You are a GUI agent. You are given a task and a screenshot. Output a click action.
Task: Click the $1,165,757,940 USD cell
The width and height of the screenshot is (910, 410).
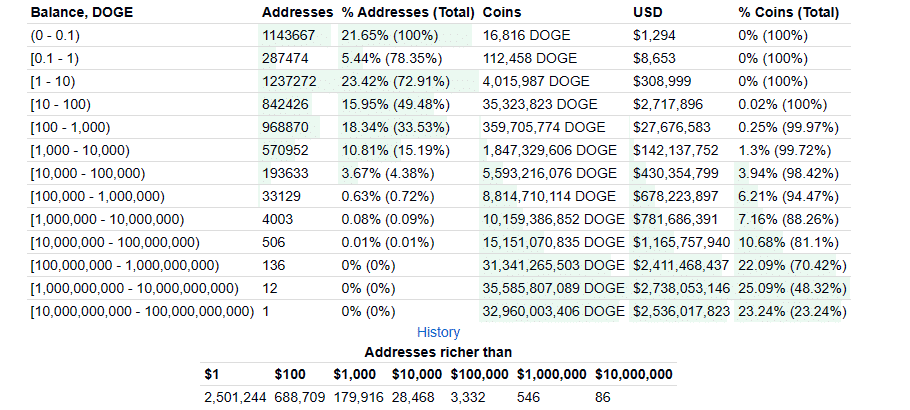click(681, 242)
